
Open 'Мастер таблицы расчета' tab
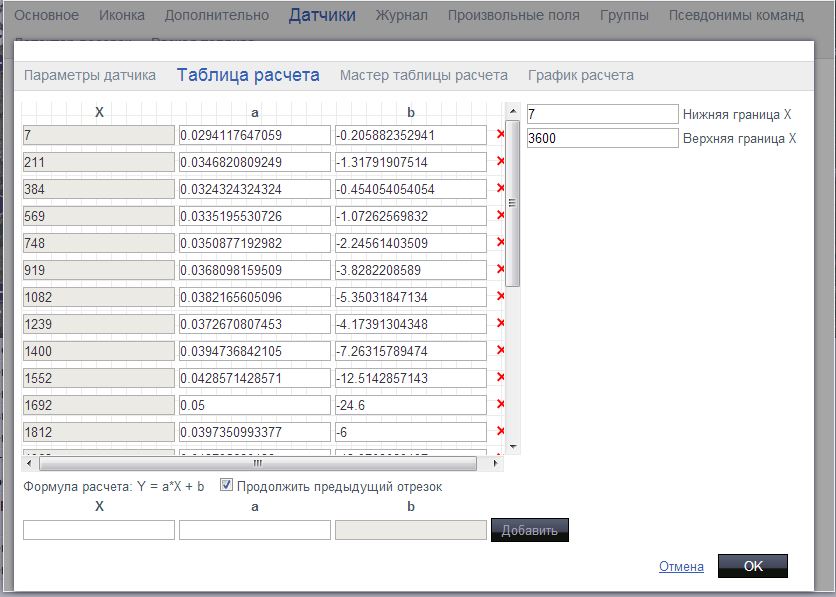pos(423,75)
